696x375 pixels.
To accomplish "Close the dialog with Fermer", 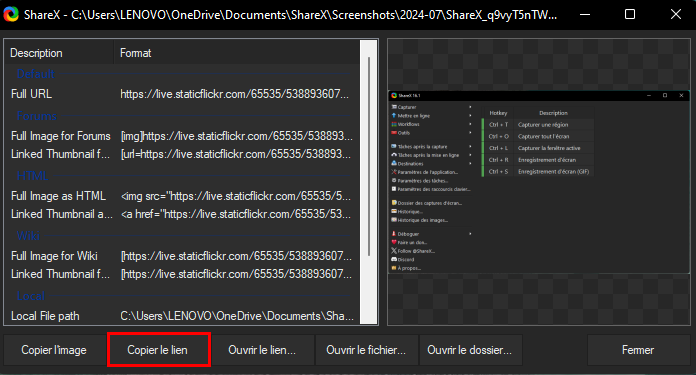I will point(638,350).
